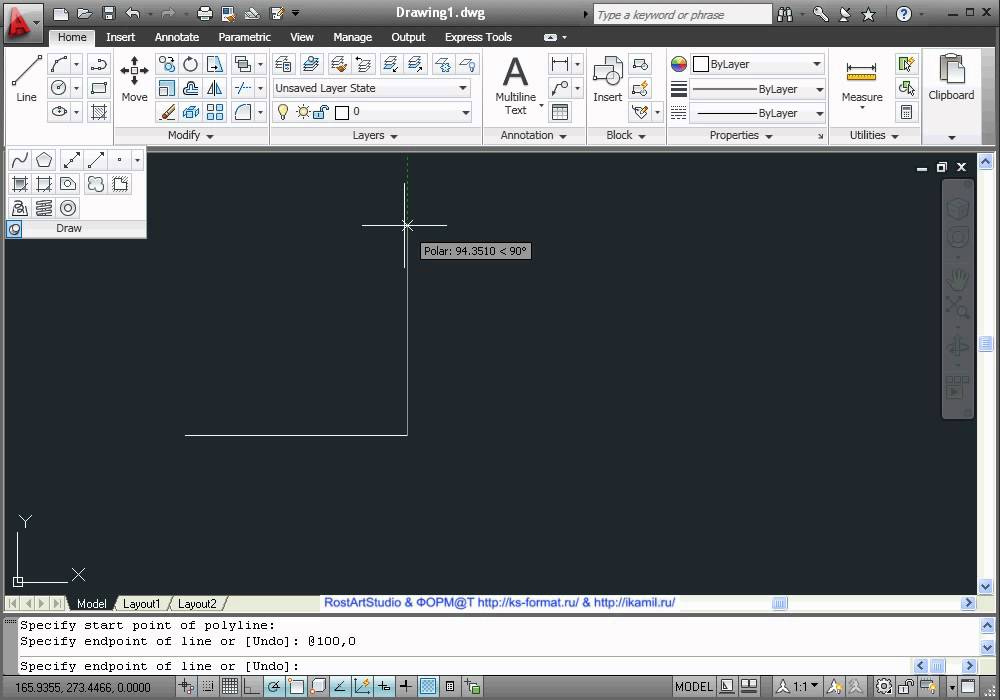The height and width of the screenshot is (700, 1000).
Task: Select the Move tool
Action: (x=134, y=78)
